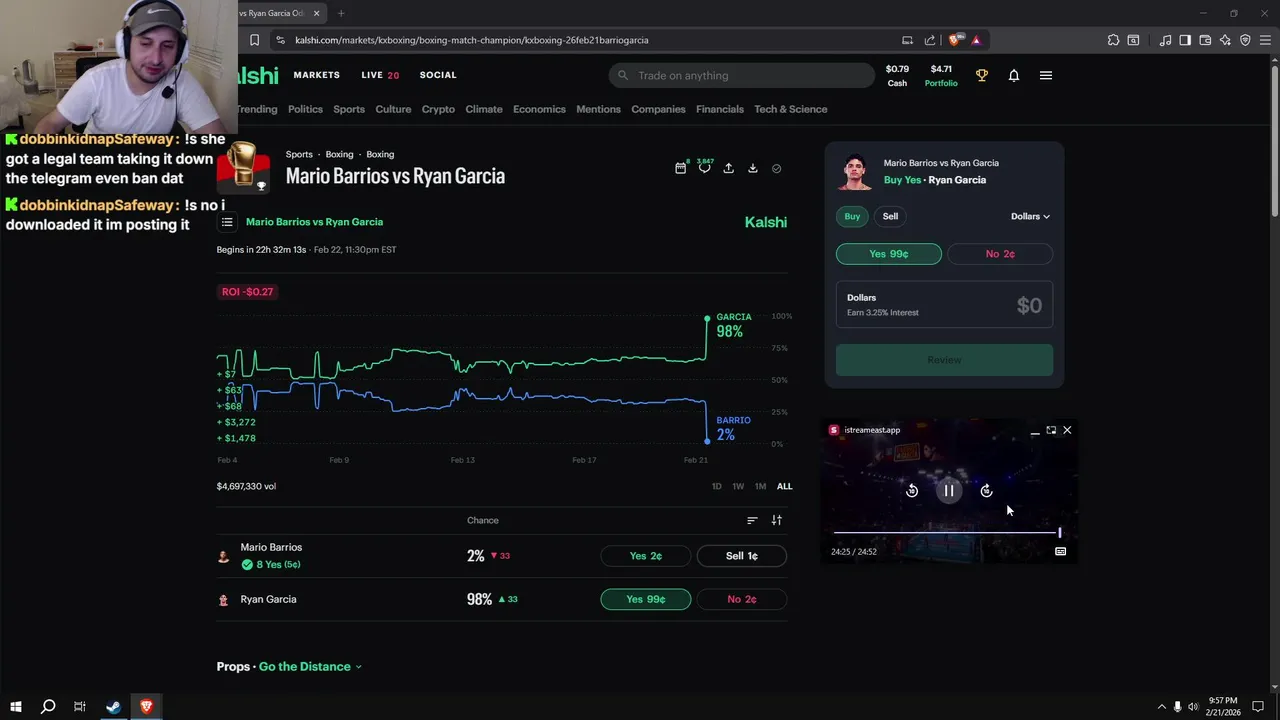The image size is (1280, 720).
Task: Click the sort arrows icon above market rows
Action: point(776,520)
